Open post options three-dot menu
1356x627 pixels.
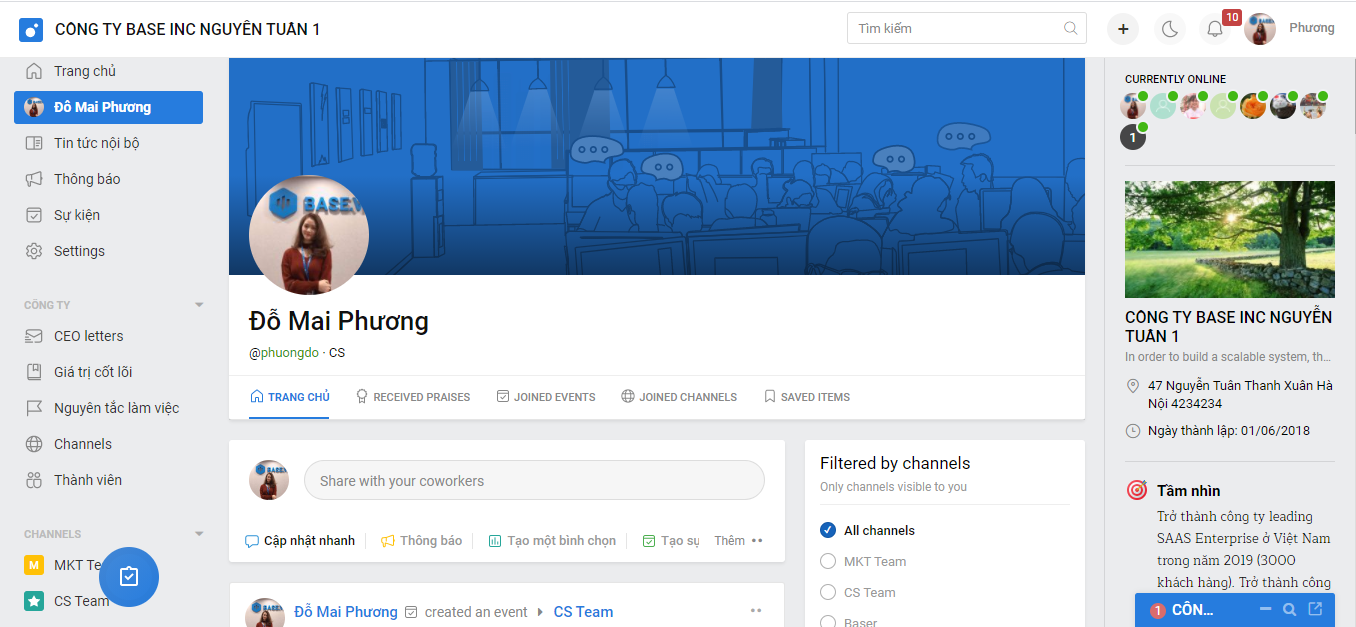pos(756,611)
